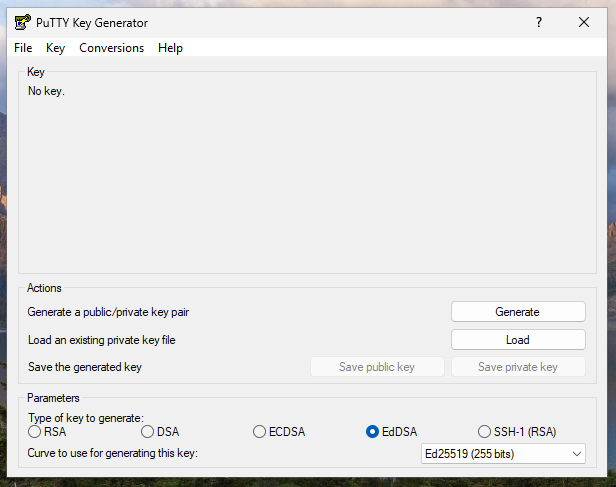Open the Key menu
The width and height of the screenshot is (616, 487).
pos(55,48)
